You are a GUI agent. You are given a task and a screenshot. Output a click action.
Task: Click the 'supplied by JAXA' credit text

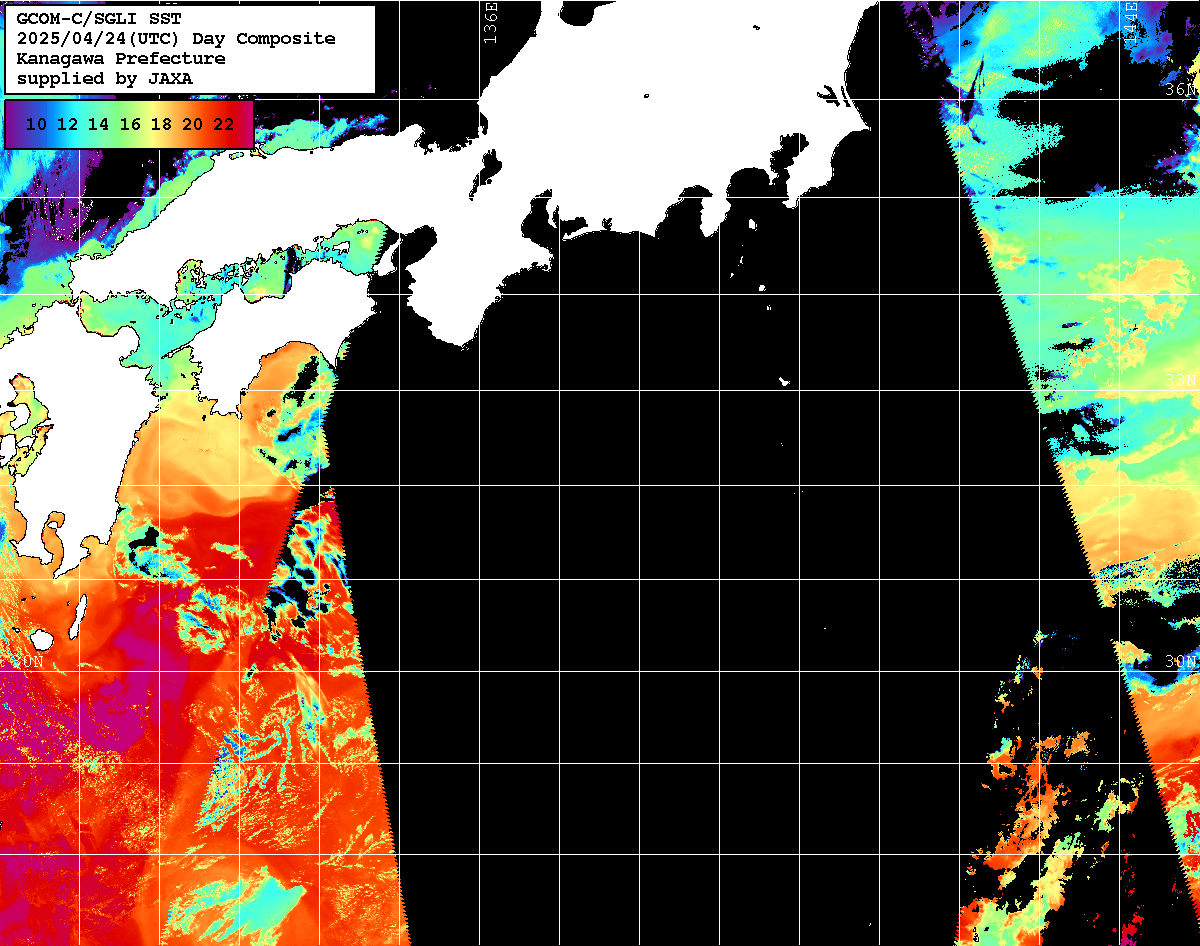click(105, 78)
